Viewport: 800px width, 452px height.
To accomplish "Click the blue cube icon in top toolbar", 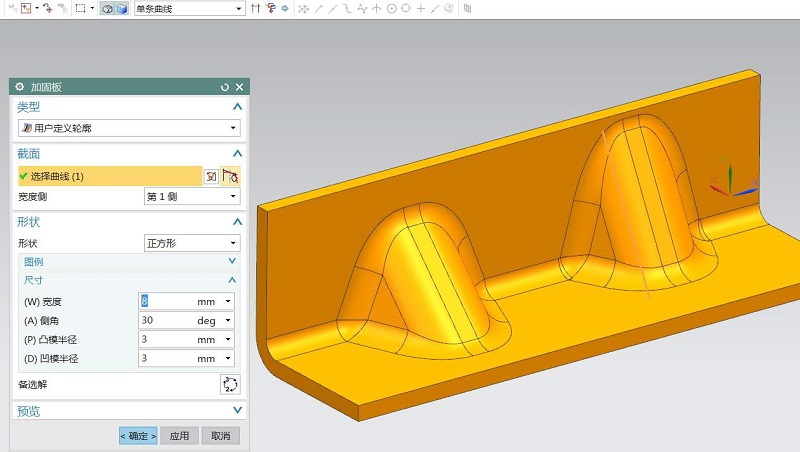I will tap(121, 8).
